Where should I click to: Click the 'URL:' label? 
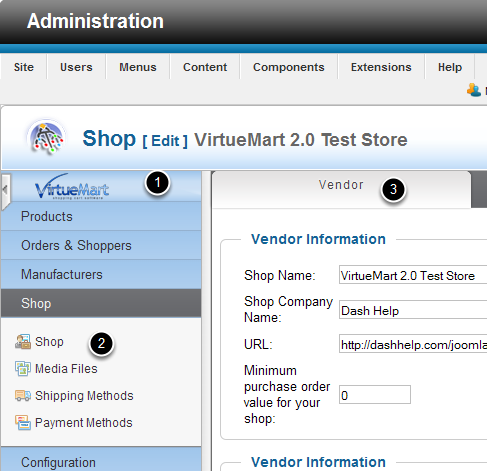(x=258, y=344)
